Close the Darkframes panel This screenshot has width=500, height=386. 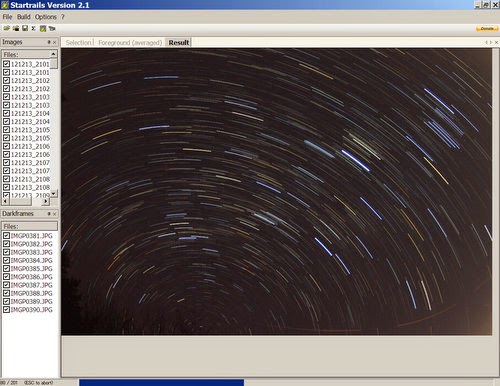coord(55,214)
